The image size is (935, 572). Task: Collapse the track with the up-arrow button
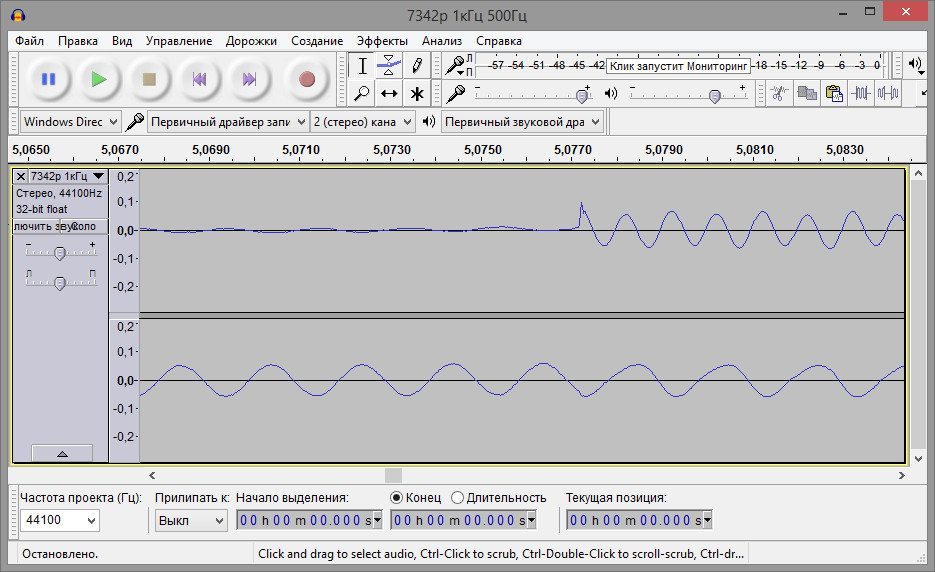(62, 453)
